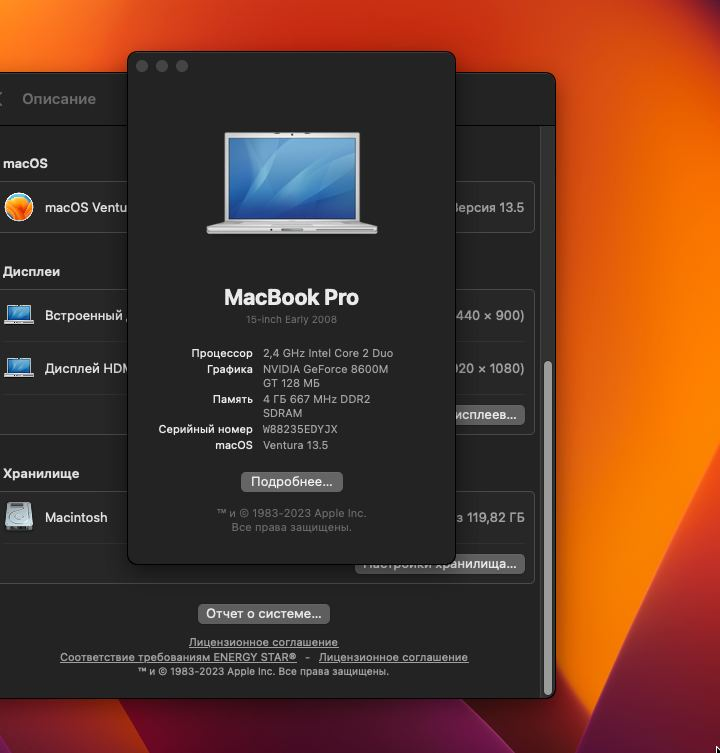The image size is (720, 753).
Task: Click the Процессор label
Action: (x=222, y=353)
